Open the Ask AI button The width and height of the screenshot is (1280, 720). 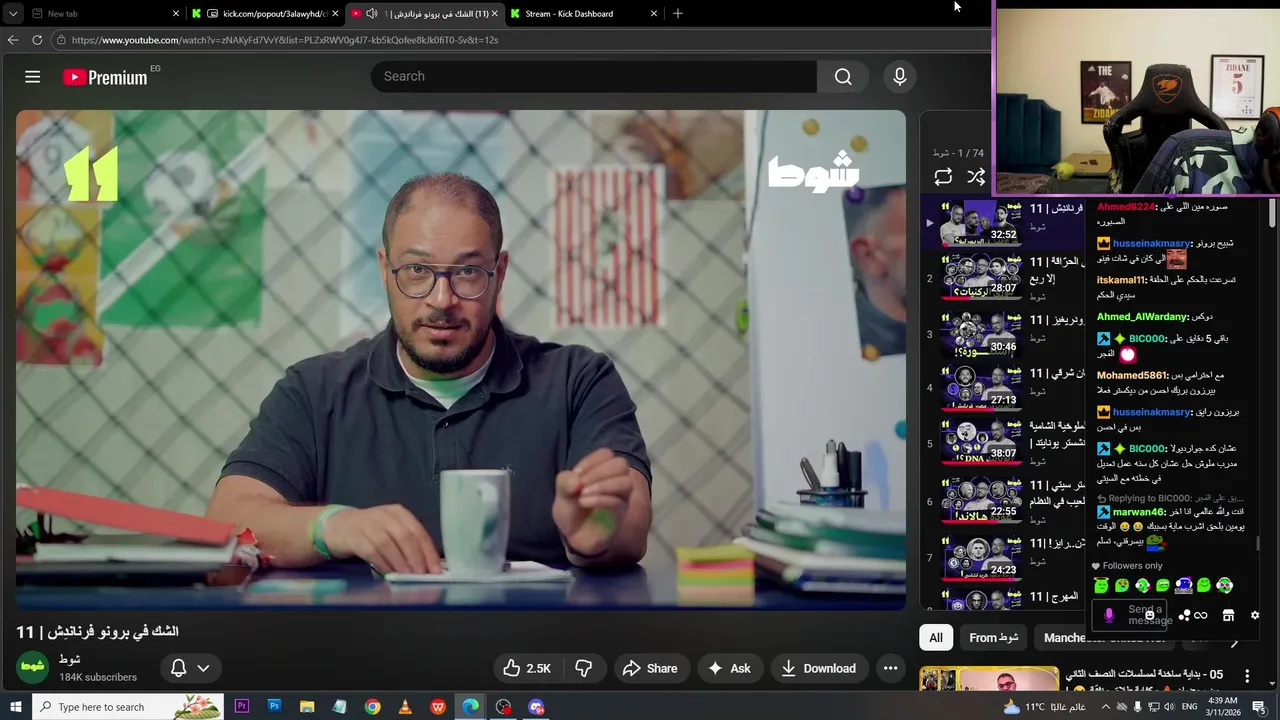coord(729,668)
